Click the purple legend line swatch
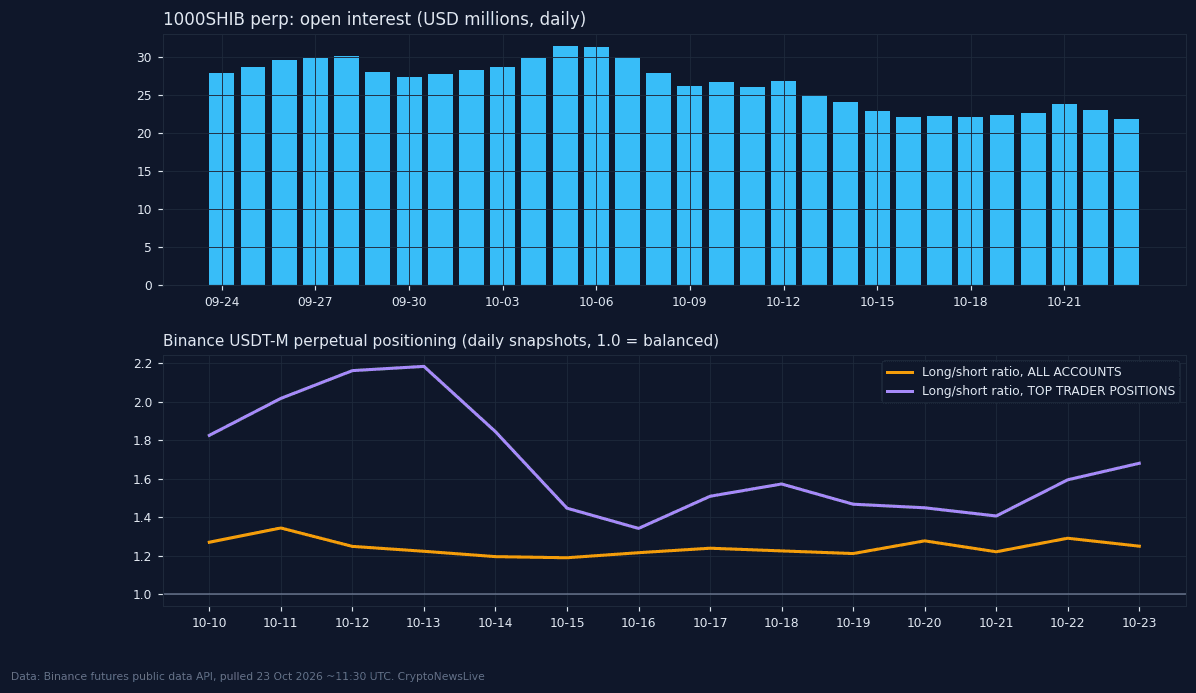 tap(900, 391)
